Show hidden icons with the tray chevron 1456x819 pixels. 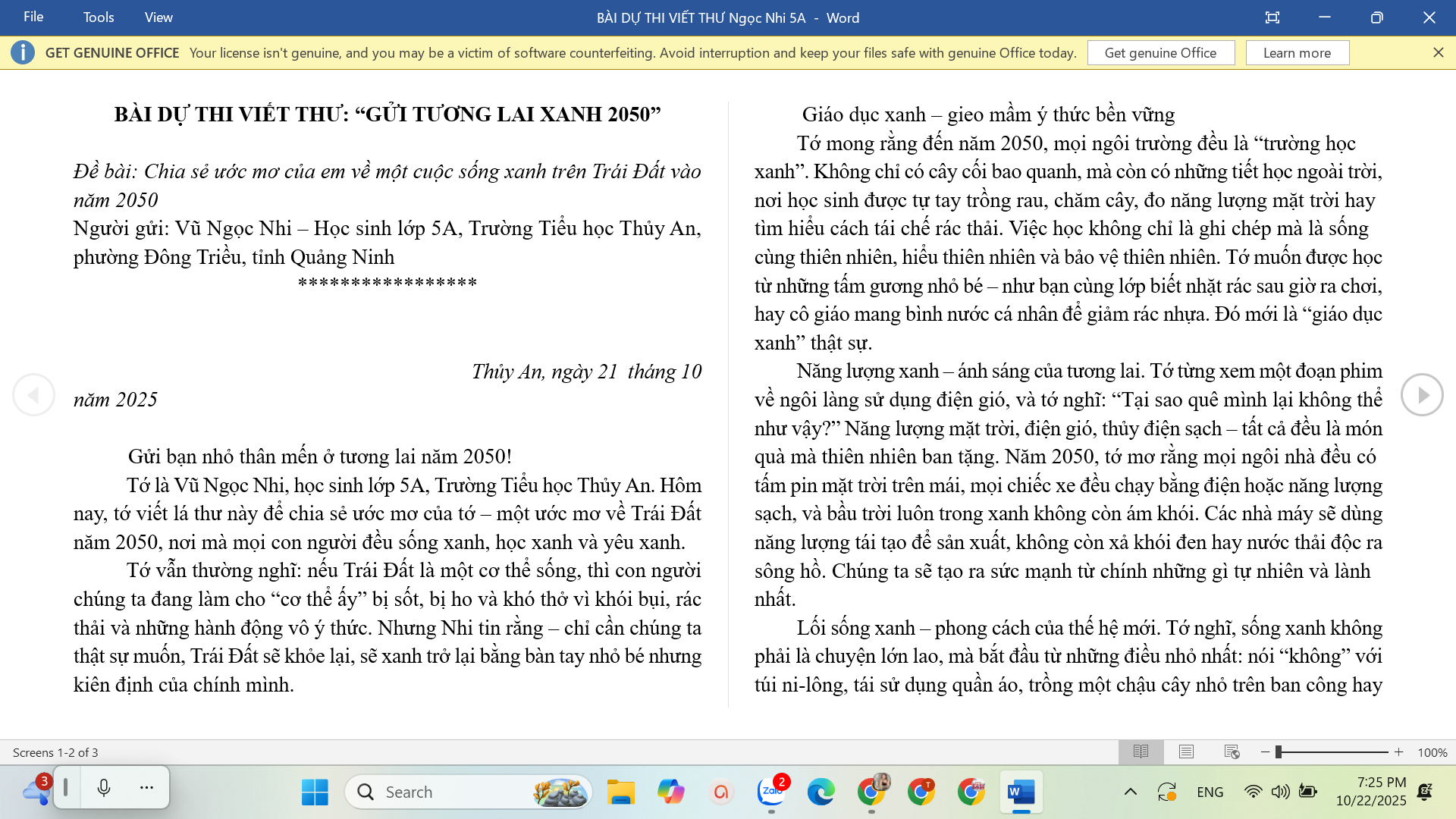pos(1130,792)
